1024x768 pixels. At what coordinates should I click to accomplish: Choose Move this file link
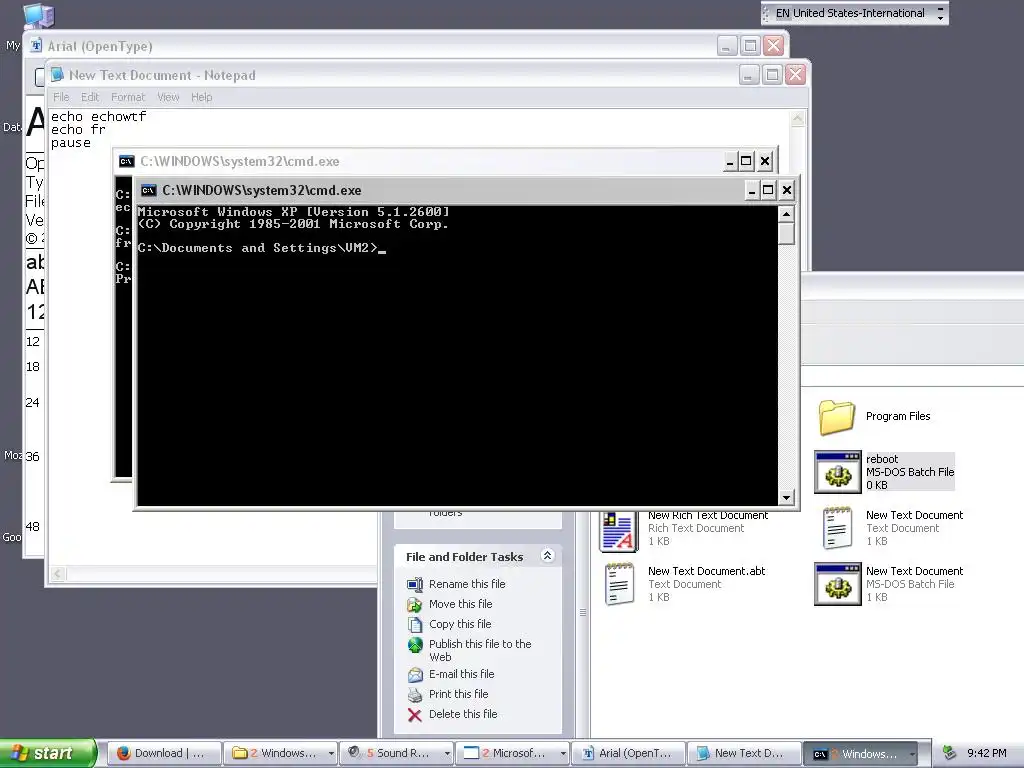coord(460,604)
